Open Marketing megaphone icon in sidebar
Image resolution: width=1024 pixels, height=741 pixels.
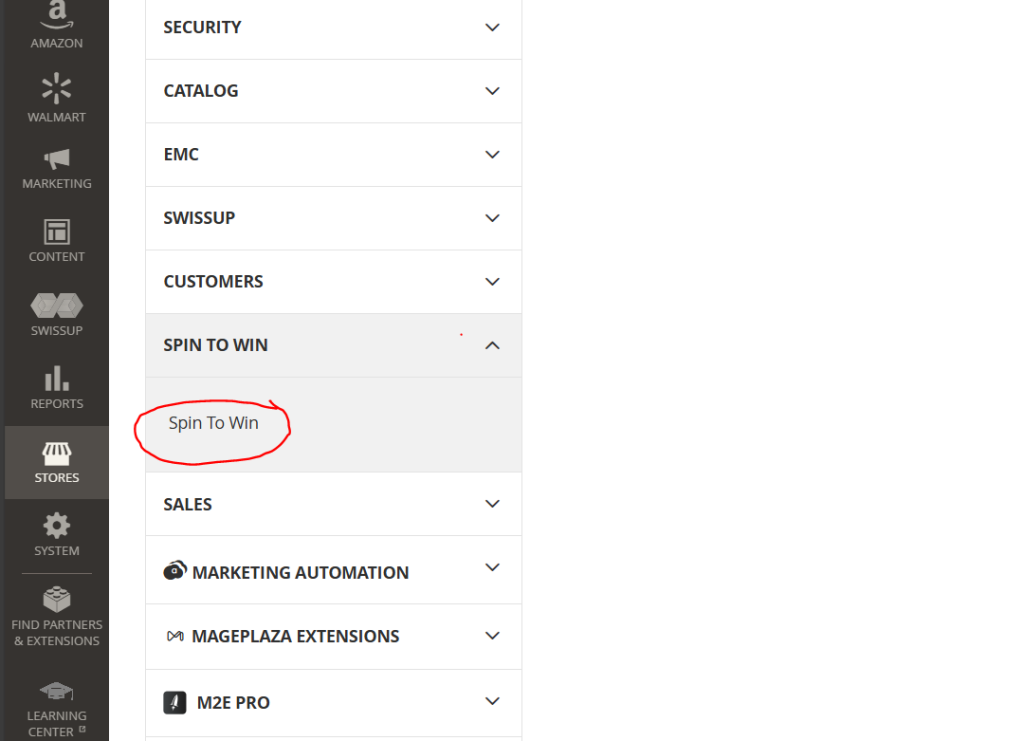pyautogui.click(x=57, y=159)
